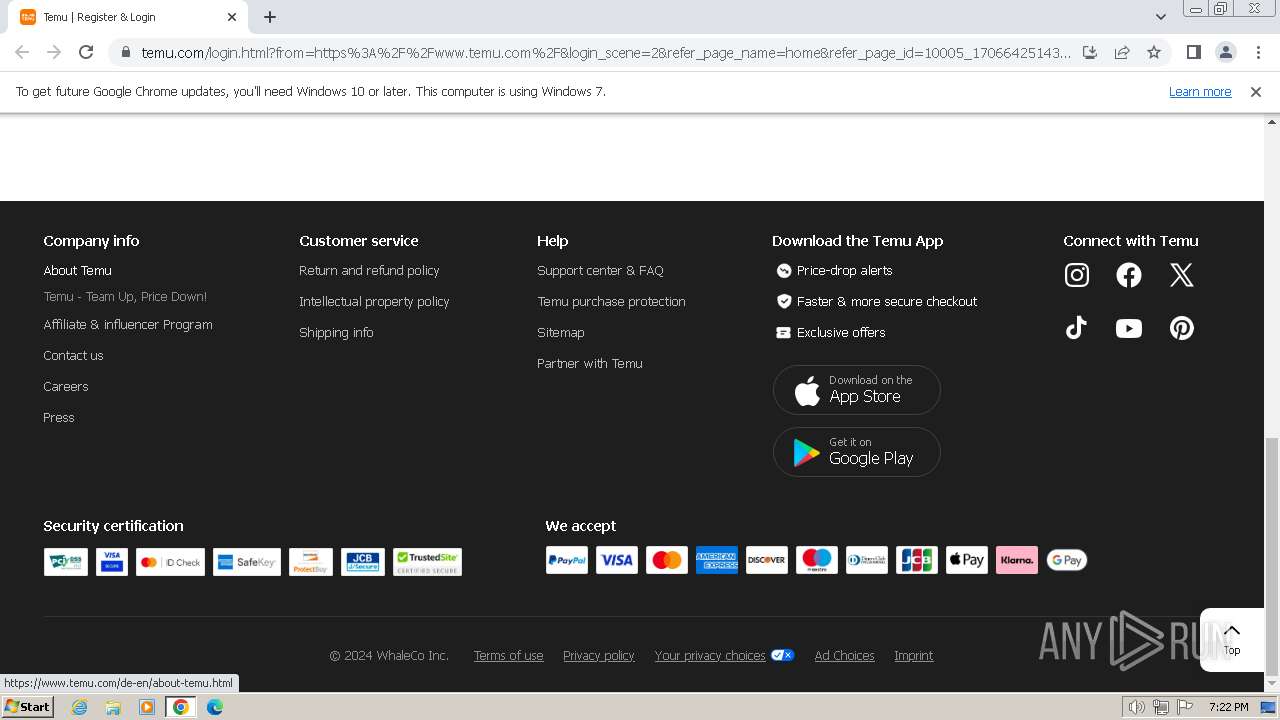Click the address bar URL field
The image size is (1280, 720).
[605, 52]
